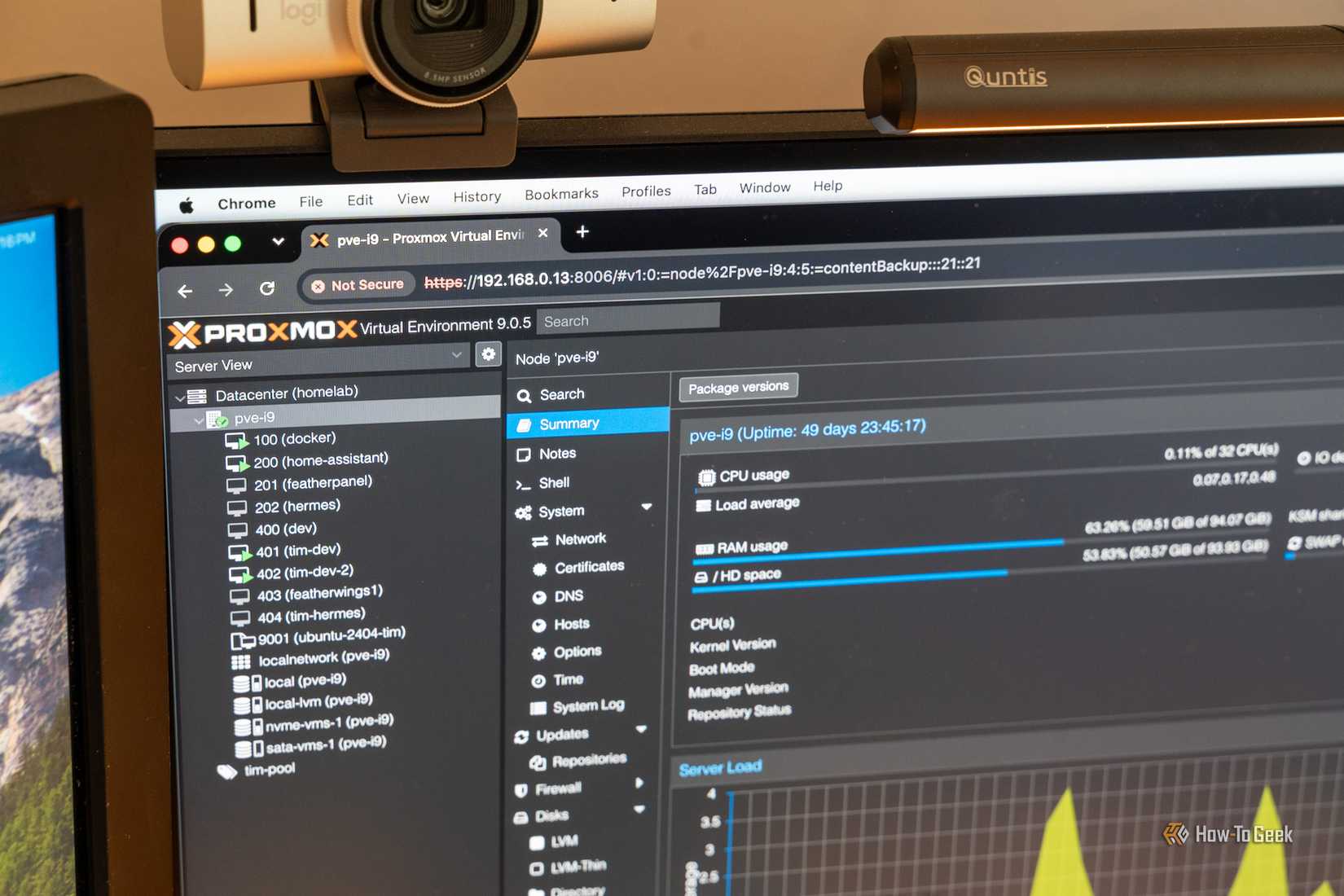Select VM 404 (tim-hermes)

(x=297, y=616)
